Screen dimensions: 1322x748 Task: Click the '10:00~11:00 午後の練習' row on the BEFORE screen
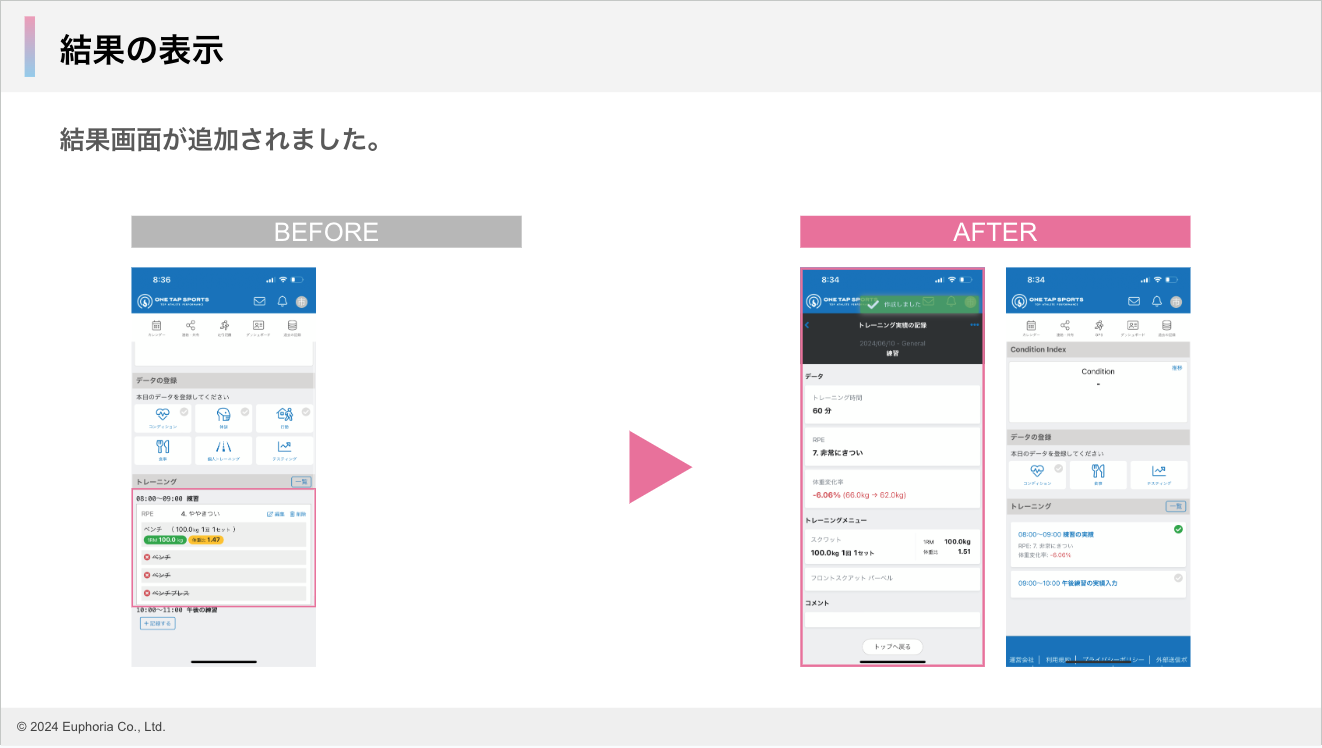[x=176, y=610]
